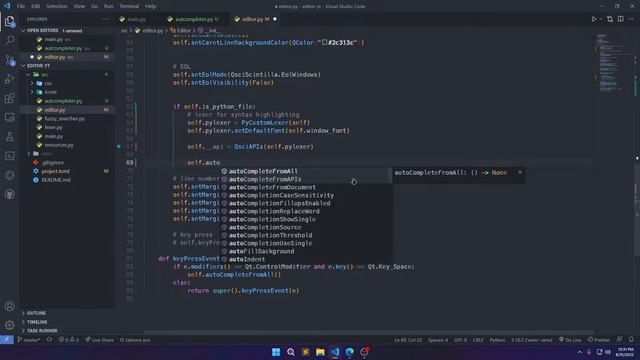Click the unsaved dot on editor.py tab

click(x=275, y=19)
